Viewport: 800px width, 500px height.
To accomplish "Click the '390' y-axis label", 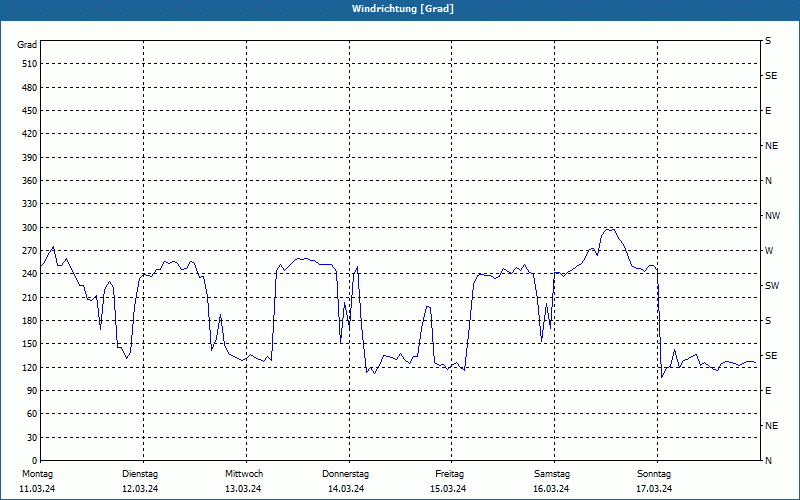I will pyautogui.click(x=30, y=158).
